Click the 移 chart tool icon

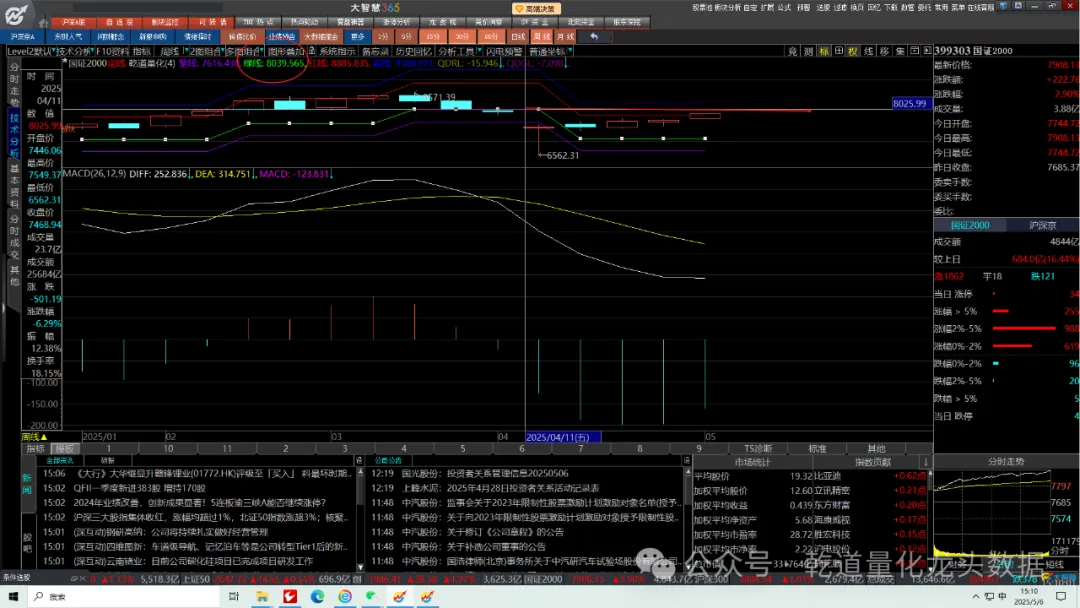(x=884, y=52)
